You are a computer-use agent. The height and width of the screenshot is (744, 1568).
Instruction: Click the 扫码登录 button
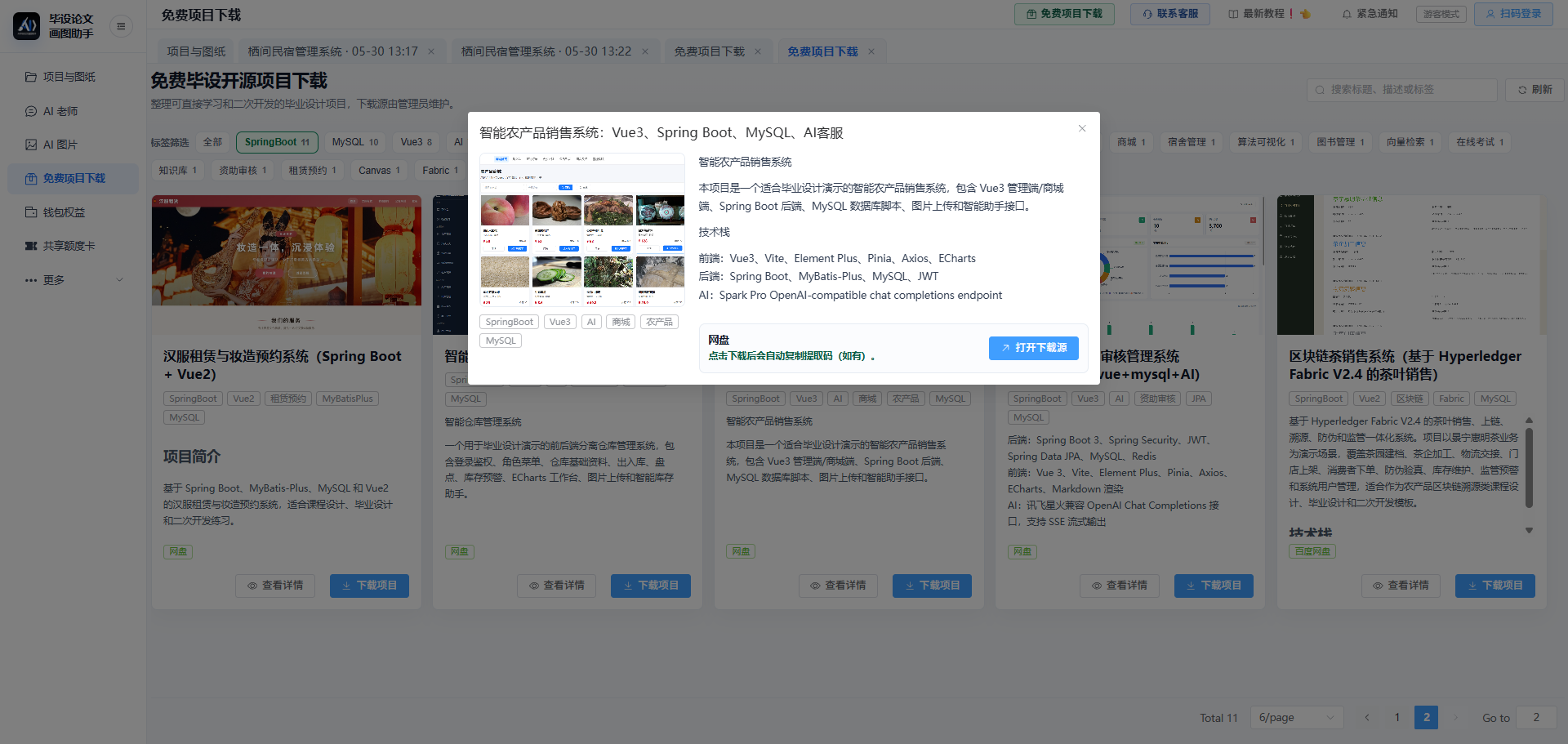[1513, 14]
